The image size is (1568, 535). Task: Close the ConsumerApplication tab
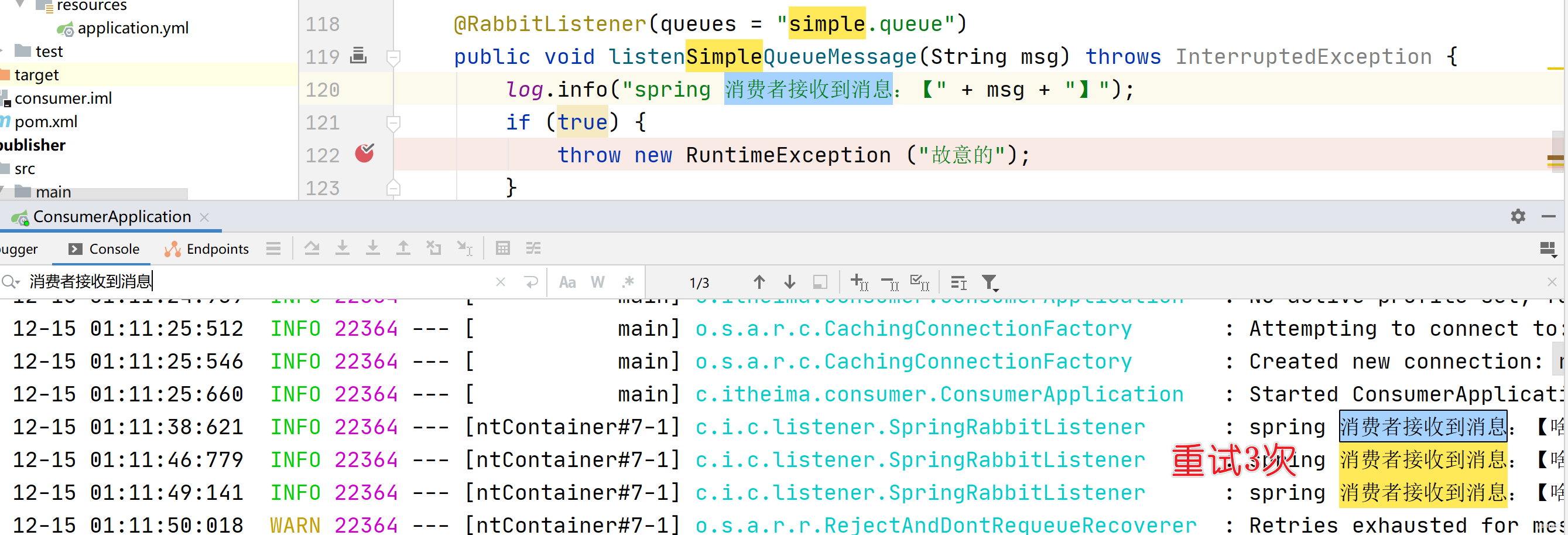pos(204,217)
